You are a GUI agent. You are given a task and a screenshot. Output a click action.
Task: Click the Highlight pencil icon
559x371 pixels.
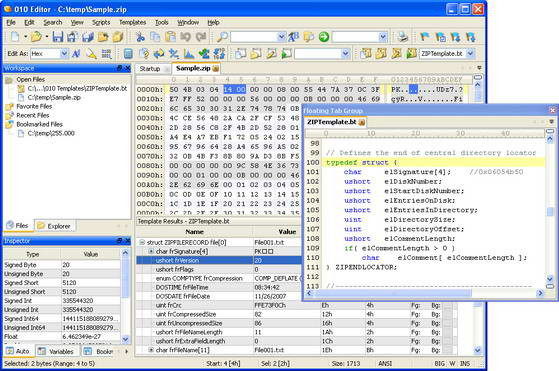click(x=91, y=54)
